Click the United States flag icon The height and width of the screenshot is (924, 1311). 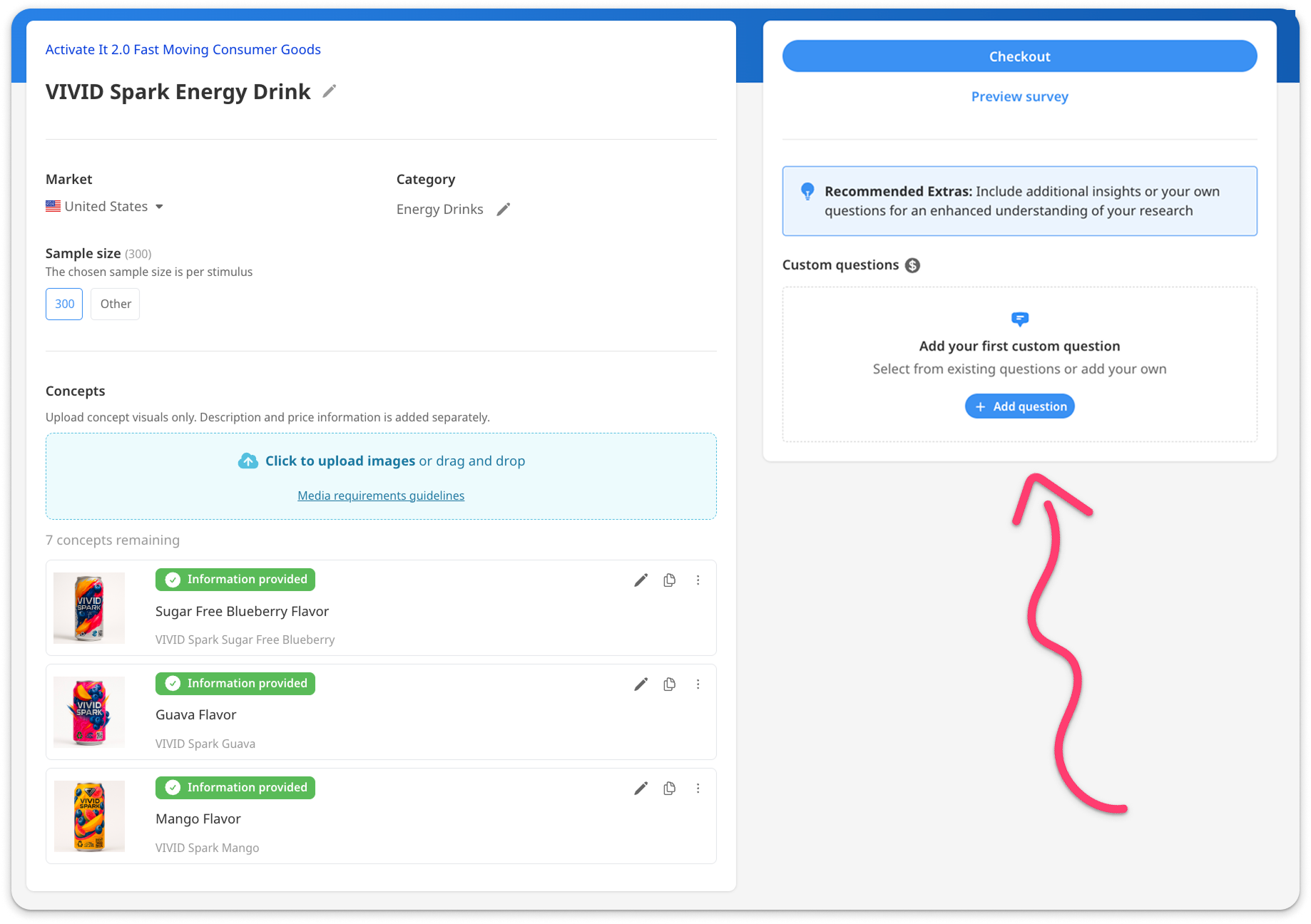(53, 206)
